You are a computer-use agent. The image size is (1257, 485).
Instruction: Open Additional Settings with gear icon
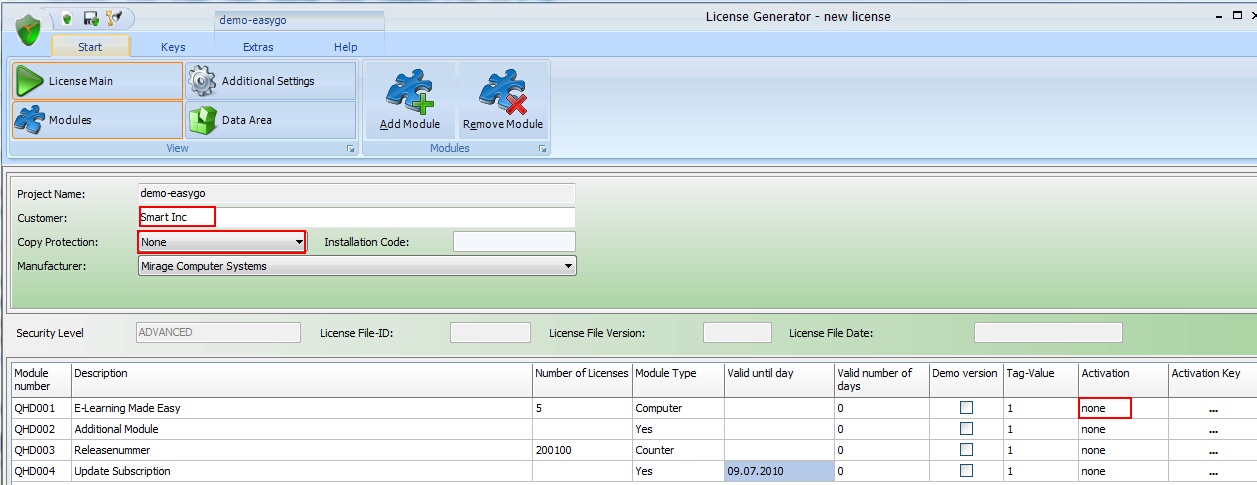click(x=270, y=81)
